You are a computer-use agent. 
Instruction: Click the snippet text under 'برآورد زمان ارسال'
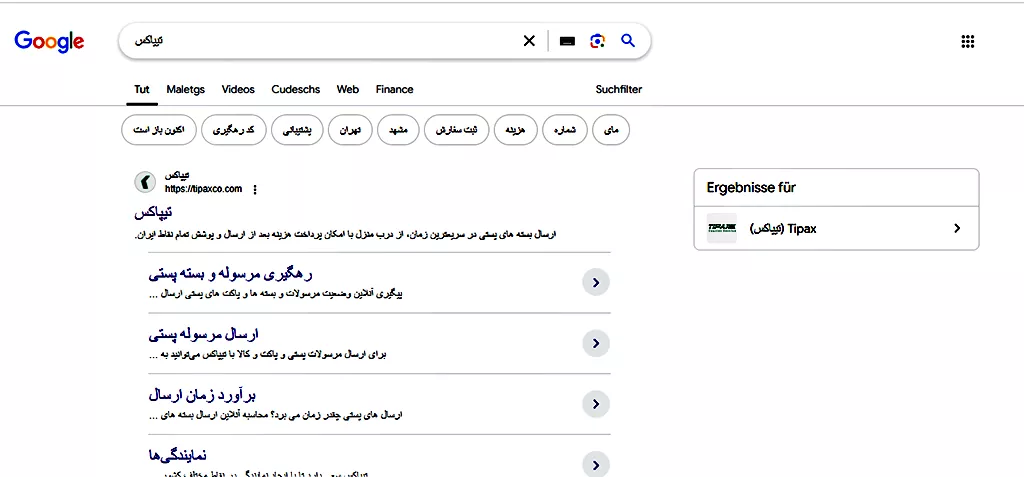tap(276, 415)
